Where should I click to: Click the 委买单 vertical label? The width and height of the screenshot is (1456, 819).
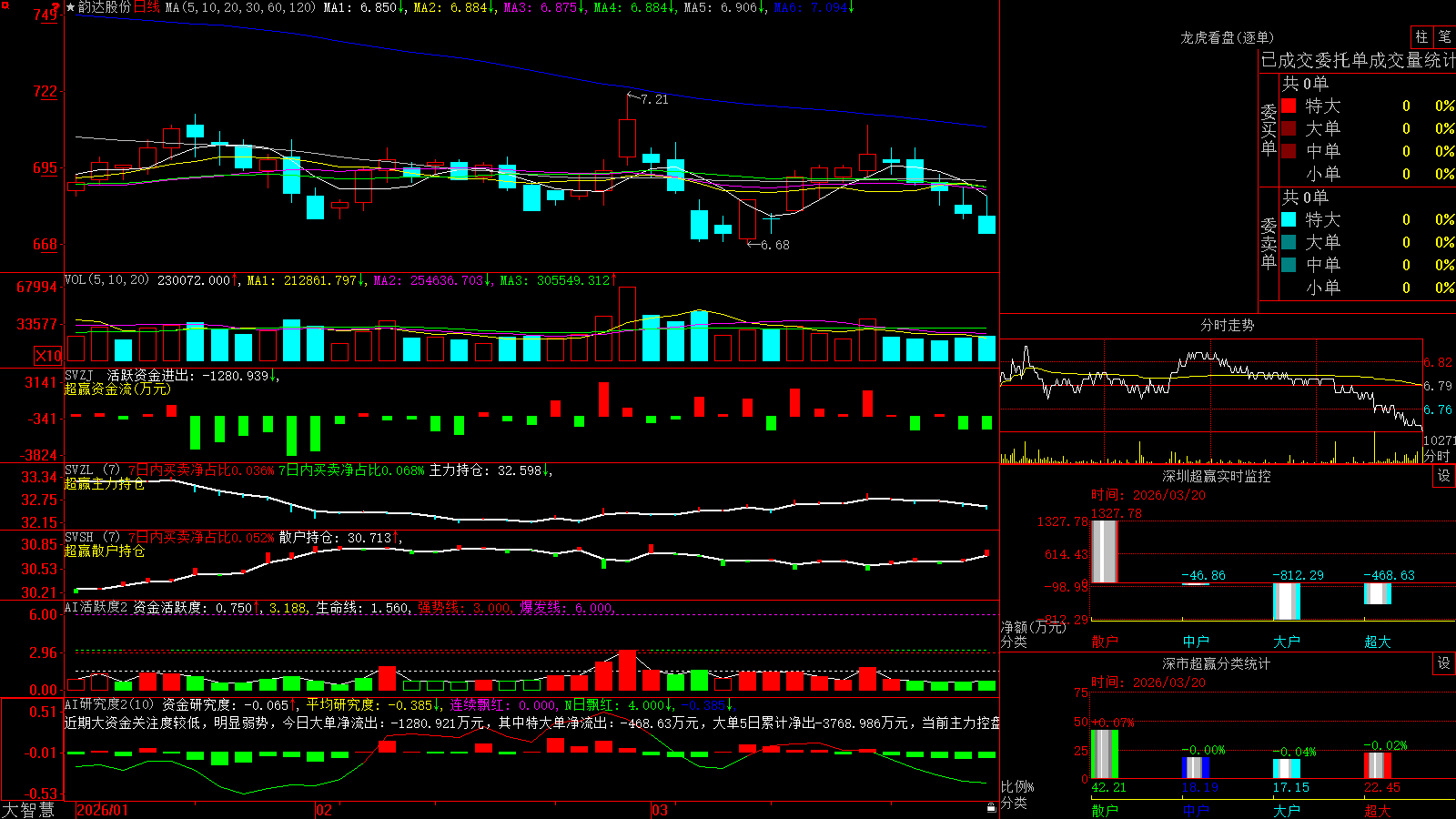pos(1269,129)
